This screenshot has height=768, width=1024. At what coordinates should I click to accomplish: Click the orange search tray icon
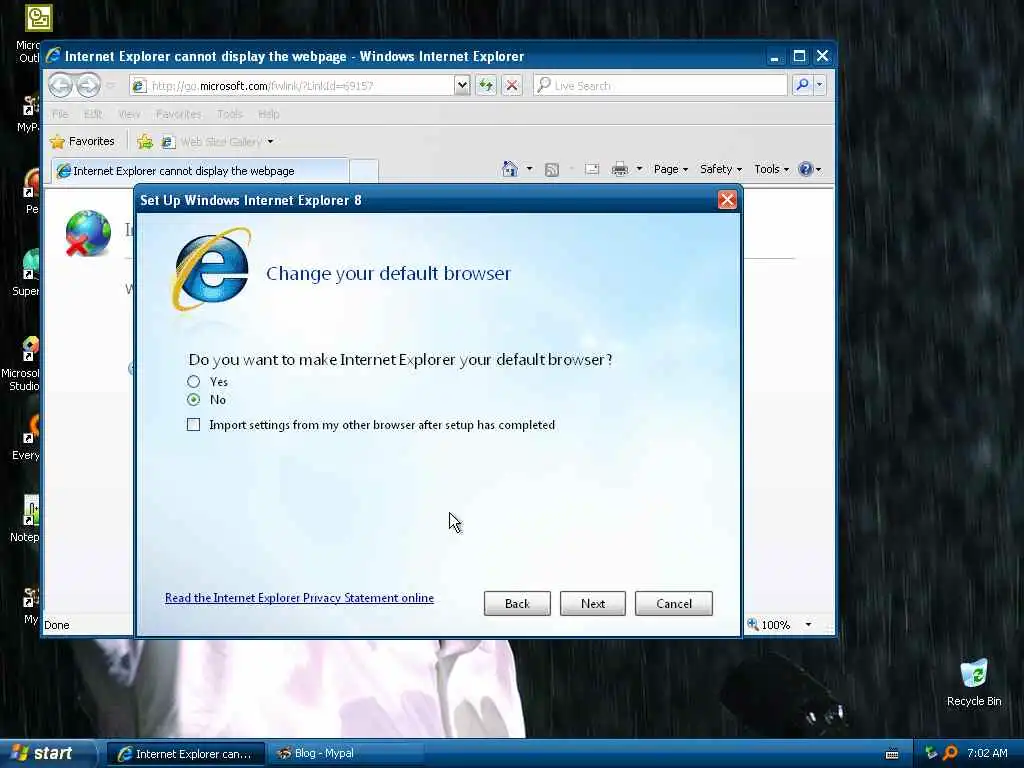[950, 753]
